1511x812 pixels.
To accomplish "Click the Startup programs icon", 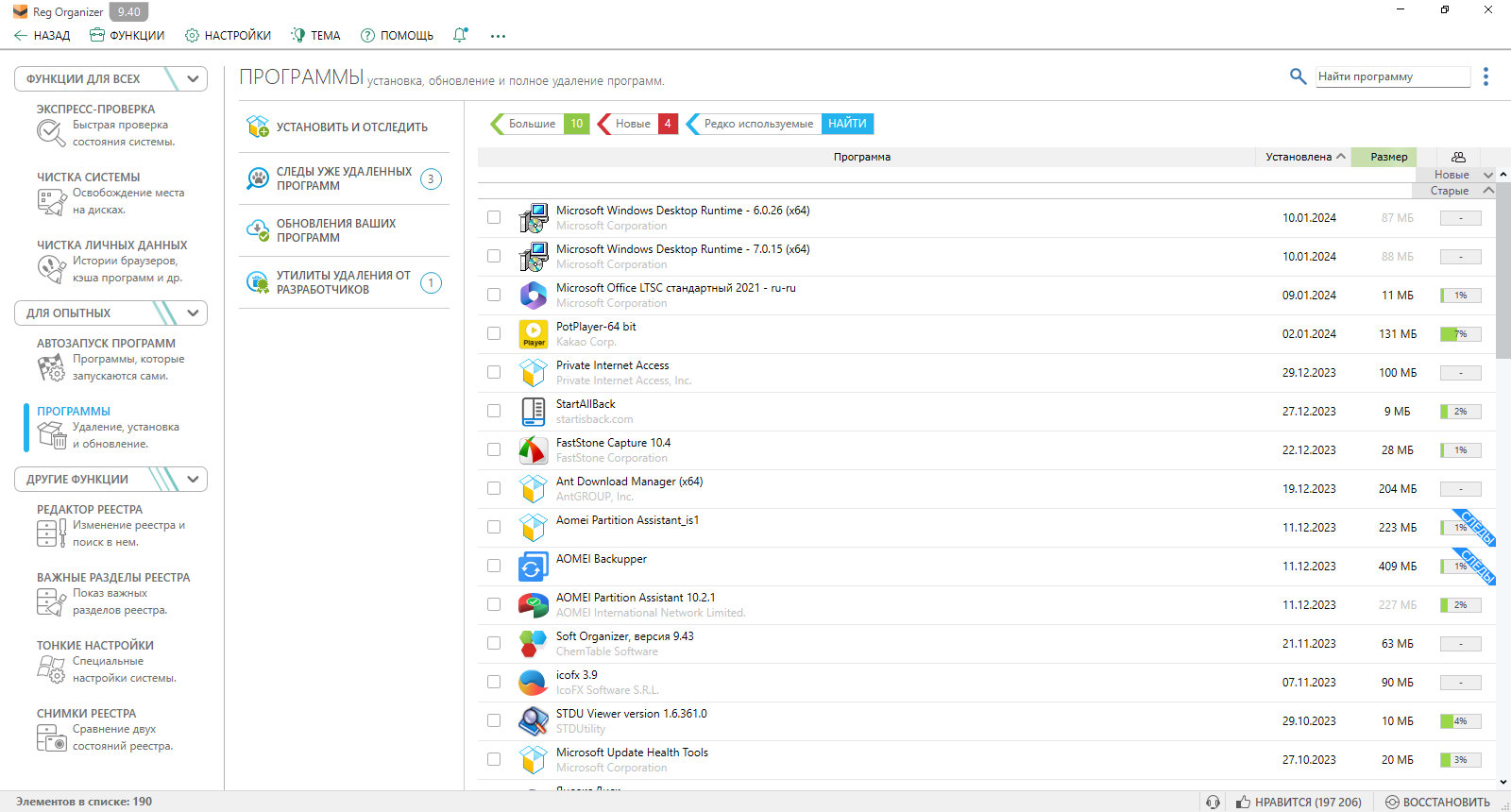I will coord(51,367).
